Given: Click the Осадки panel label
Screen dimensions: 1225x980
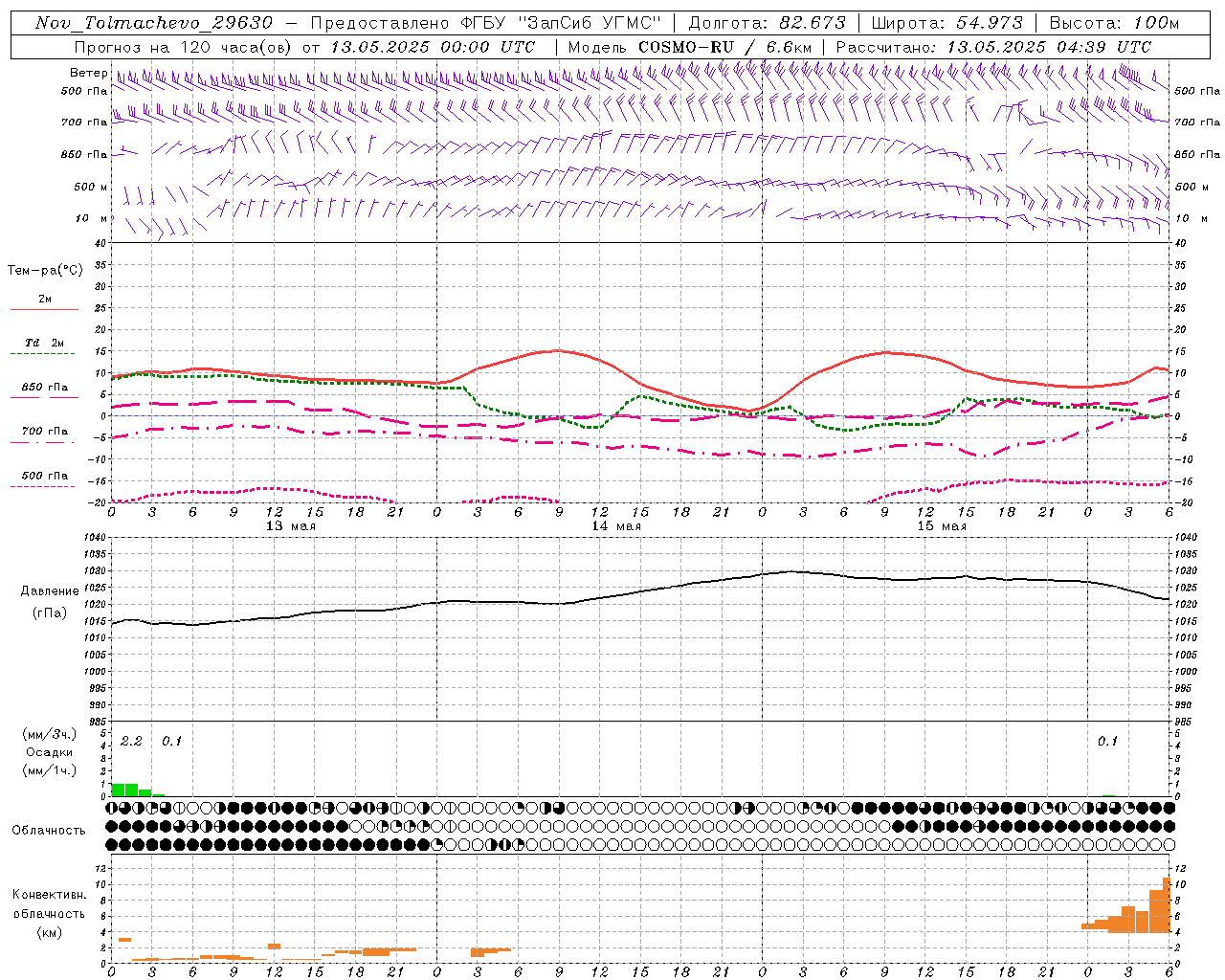Looking at the screenshot, I should tap(50, 752).
